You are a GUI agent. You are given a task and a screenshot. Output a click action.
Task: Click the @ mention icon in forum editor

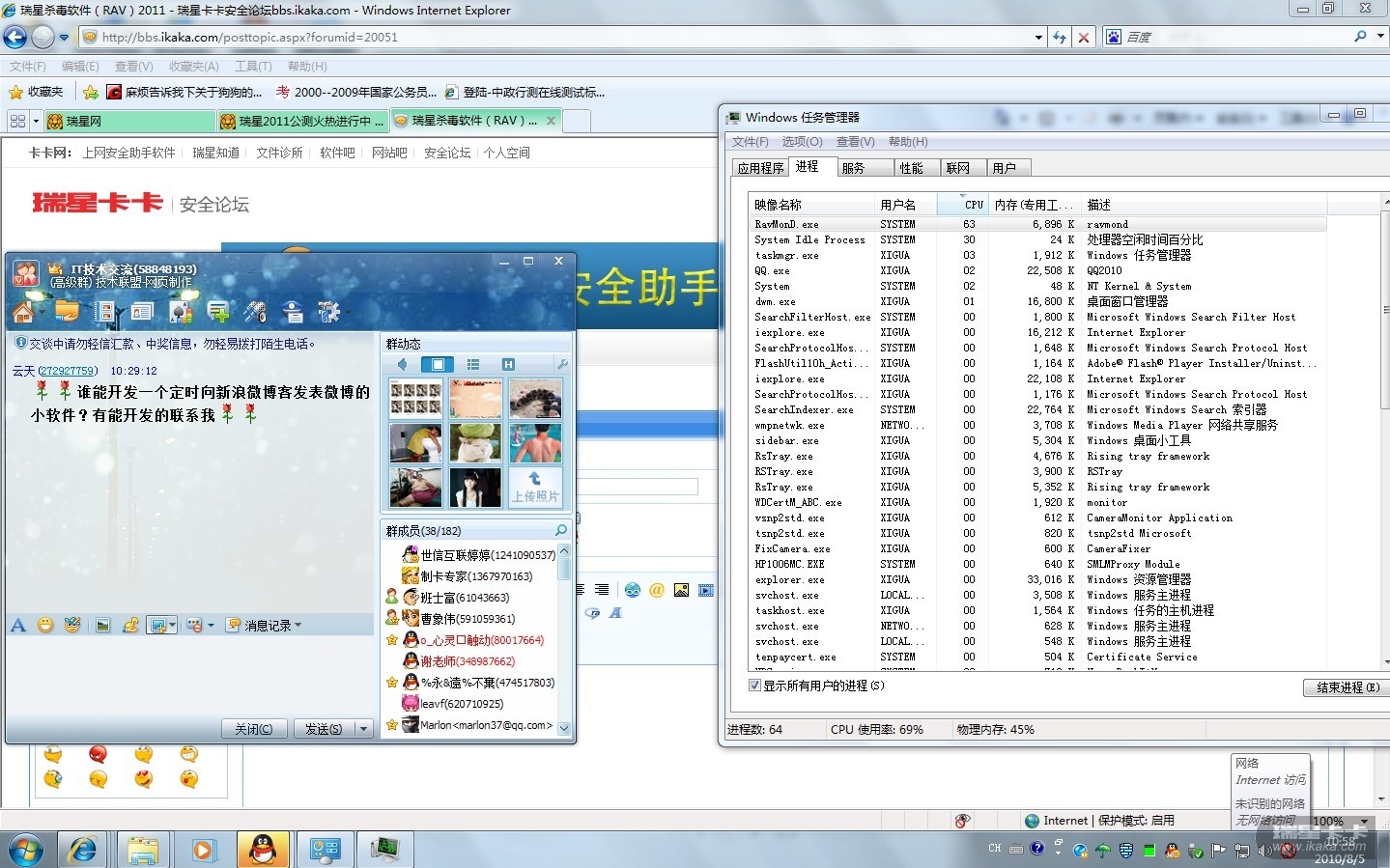(x=657, y=590)
